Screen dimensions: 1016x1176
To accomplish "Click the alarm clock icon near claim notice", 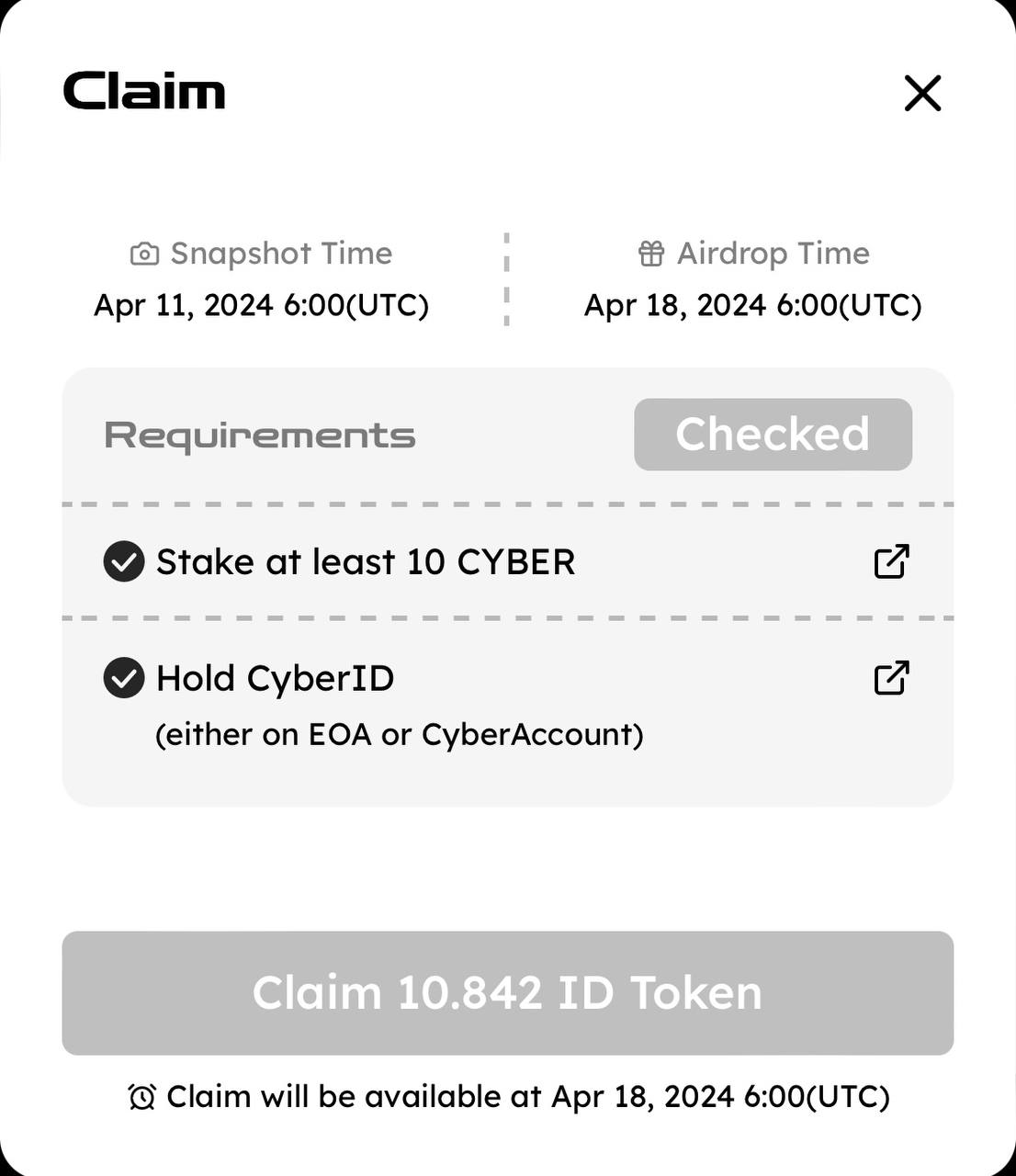I will click(x=141, y=1096).
